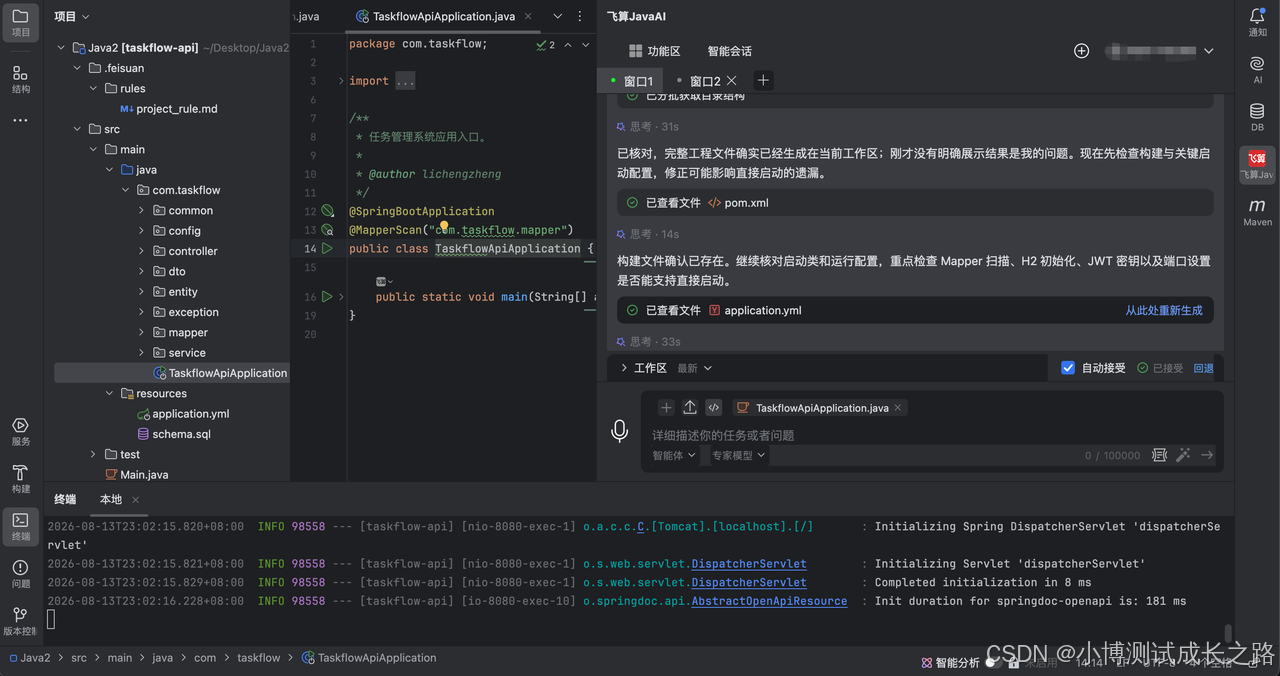The height and width of the screenshot is (676, 1280).
Task: Open the Maven sidebar icon
Action: pos(1257,211)
